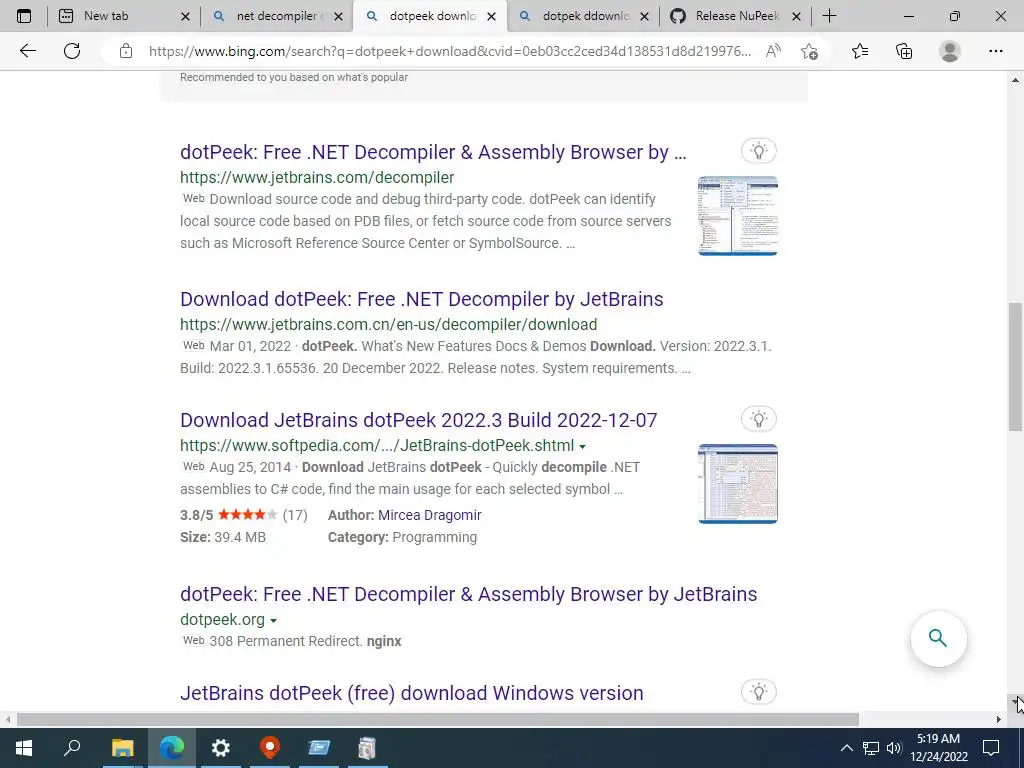1024x768 pixels.
Task: Reload the page with the refresh icon
Action: click(72, 51)
